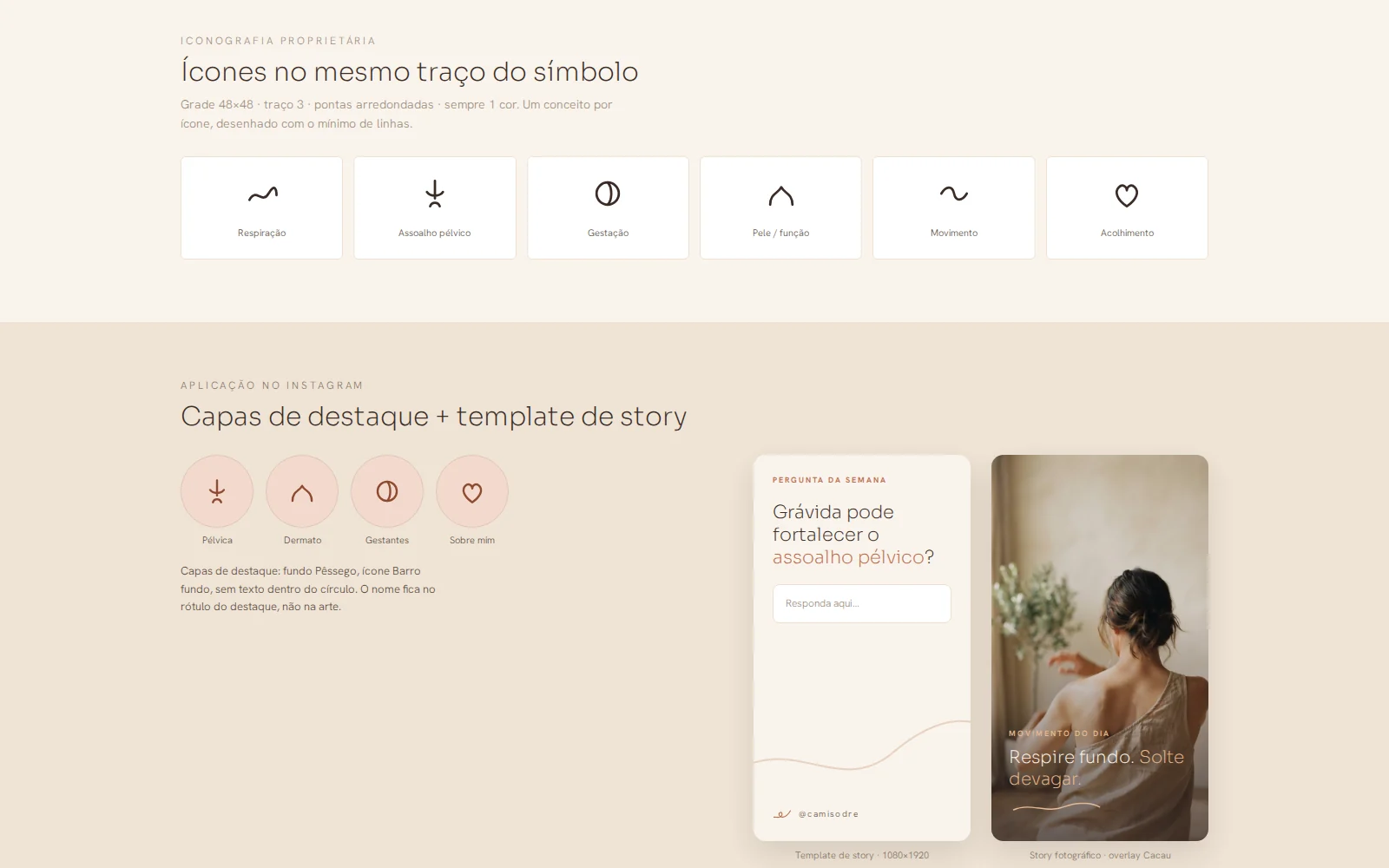Click the Movimento tilde icon

coord(954,194)
